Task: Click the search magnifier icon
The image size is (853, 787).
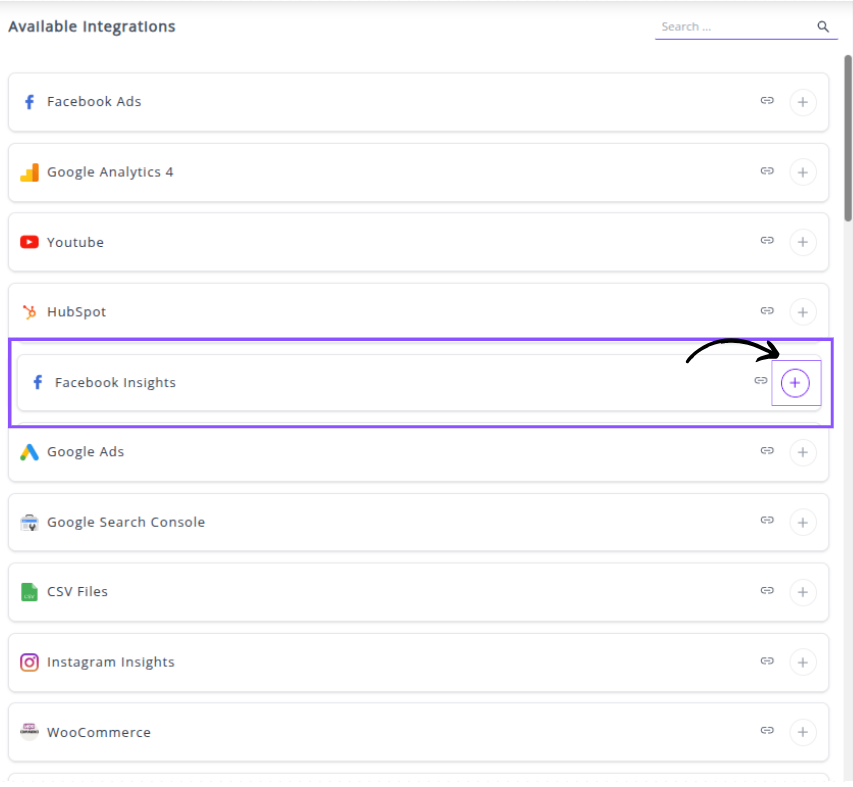Action: point(823,27)
